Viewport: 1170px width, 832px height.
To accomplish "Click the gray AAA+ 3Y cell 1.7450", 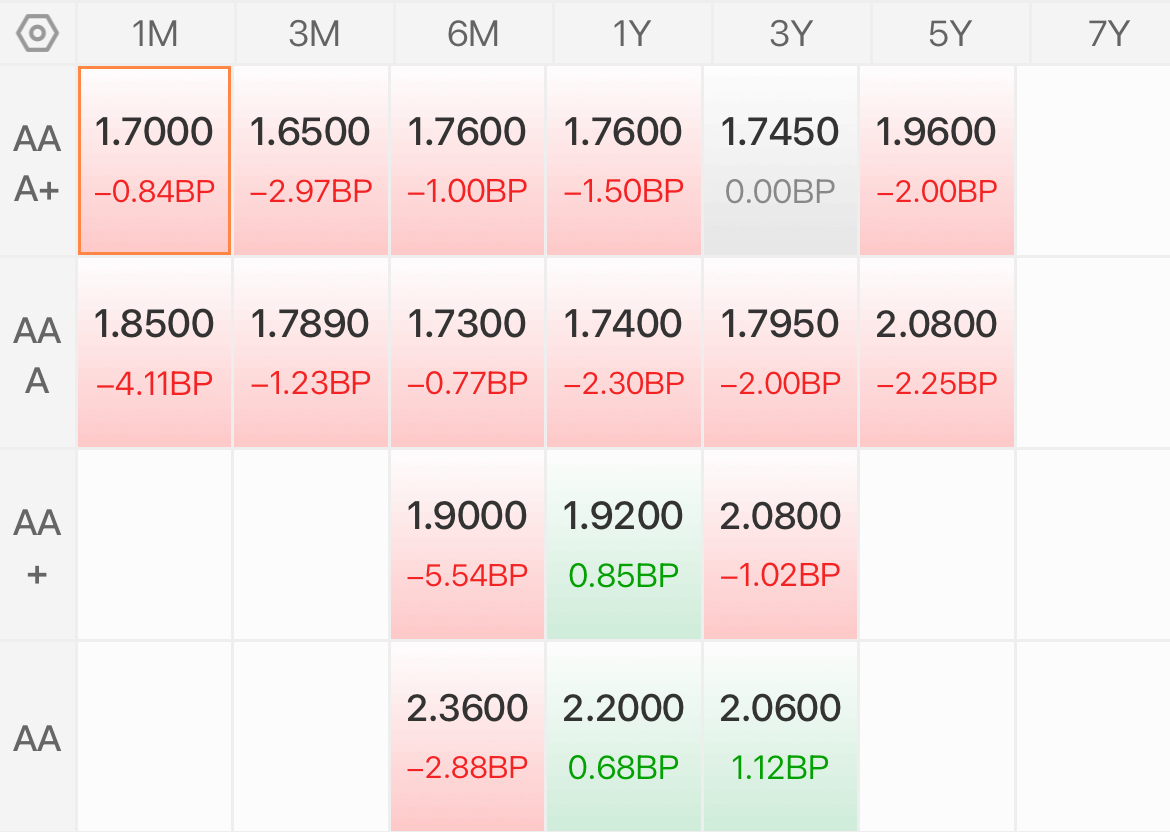I will [780, 160].
